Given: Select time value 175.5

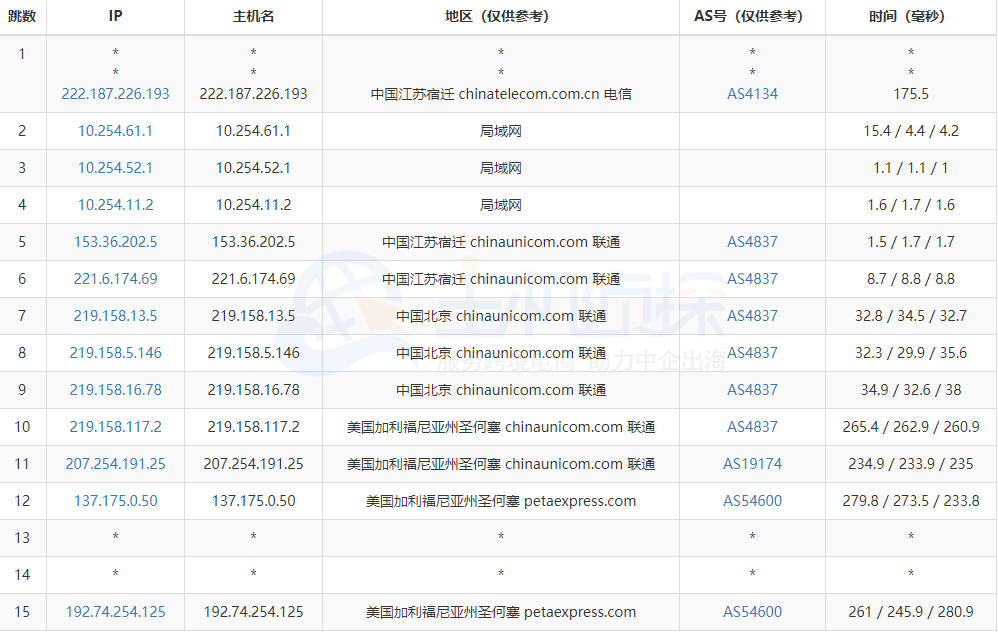Looking at the screenshot, I should pyautogui.click(x=911, y=94).
